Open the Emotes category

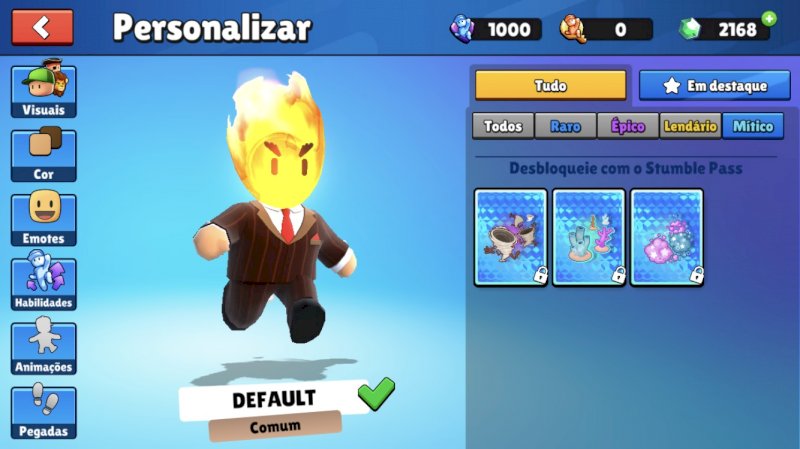[x=43, y=219]
